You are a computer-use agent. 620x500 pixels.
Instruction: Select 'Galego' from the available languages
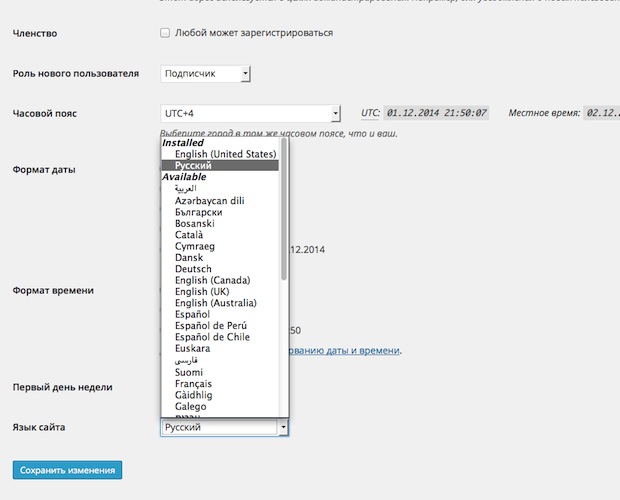click(191, 407)
